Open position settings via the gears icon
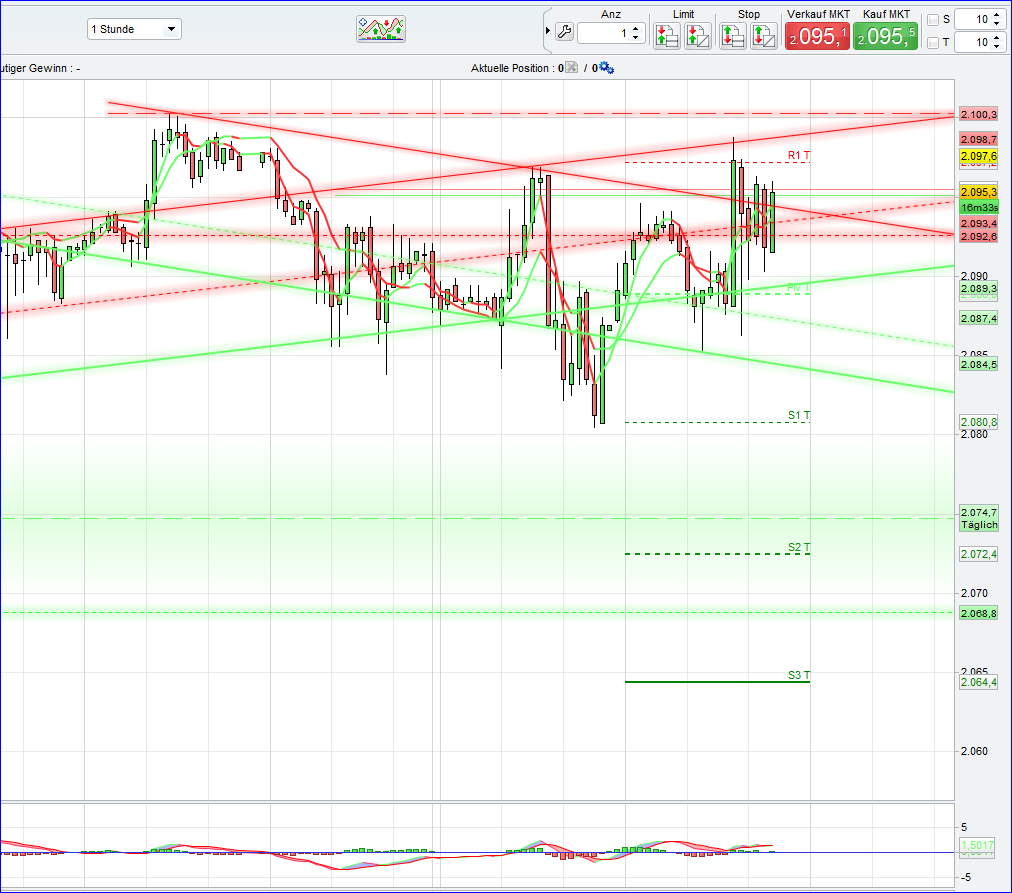The width and height of the screenshot is (1012, 893). [605, 67]
